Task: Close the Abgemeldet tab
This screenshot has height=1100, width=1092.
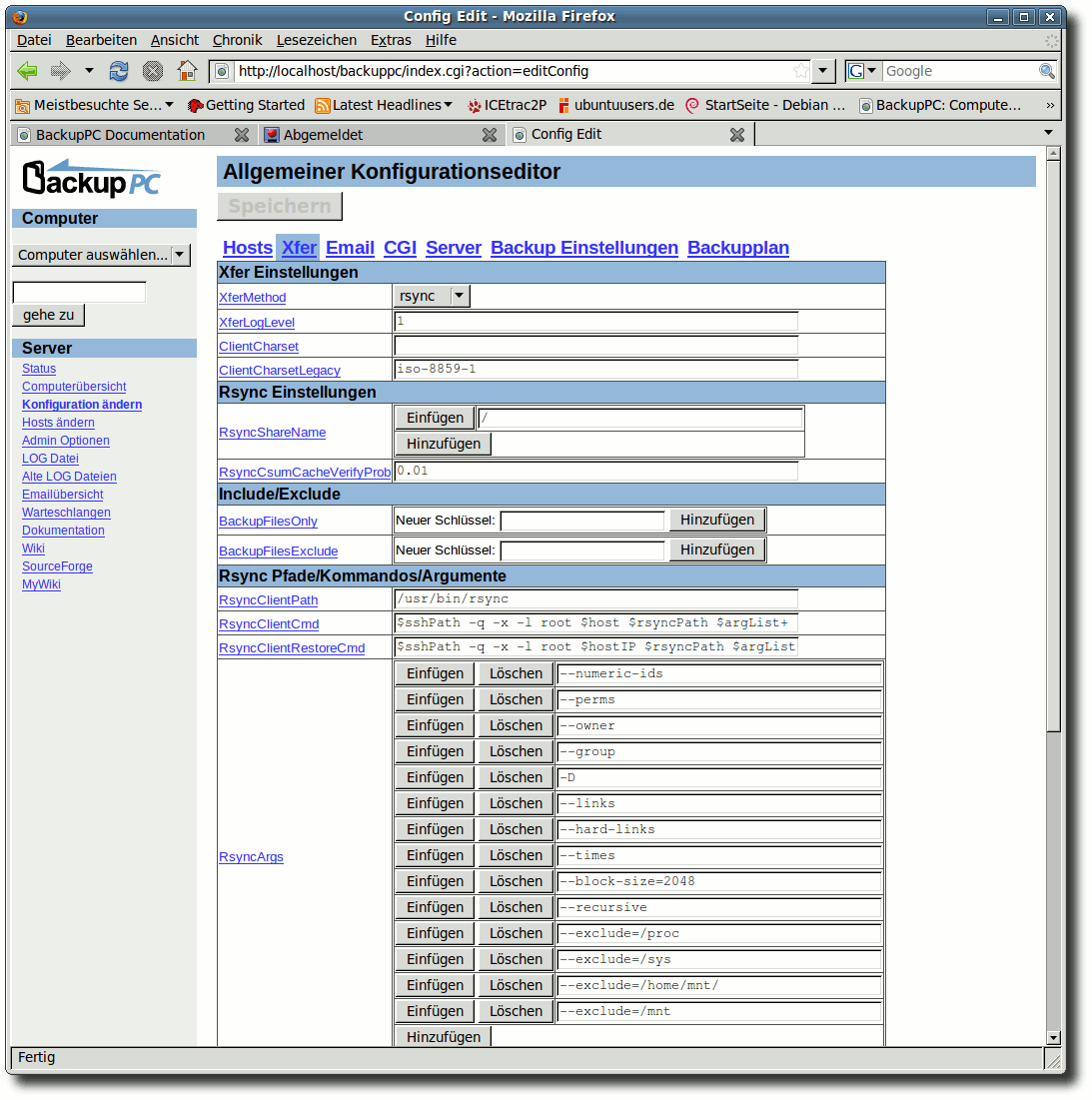Action: tap(490, 135)
